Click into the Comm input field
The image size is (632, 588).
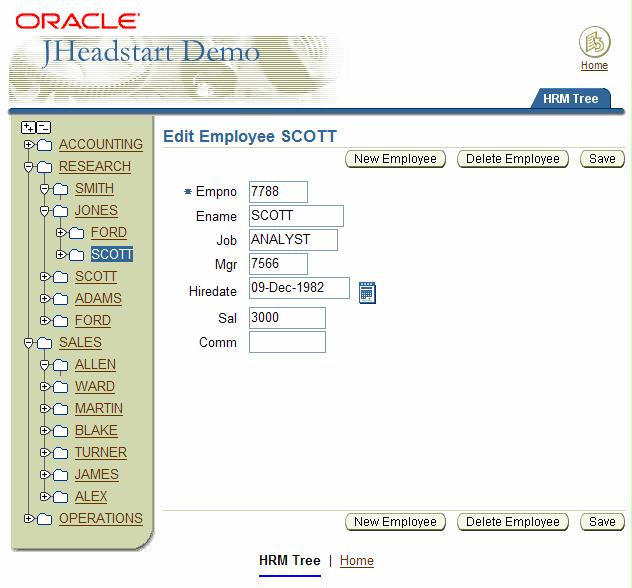(287, 342)
